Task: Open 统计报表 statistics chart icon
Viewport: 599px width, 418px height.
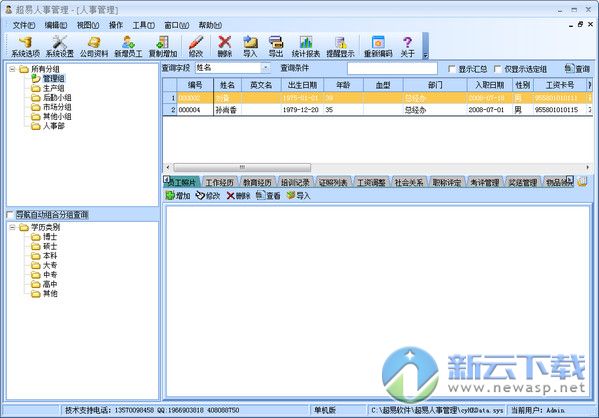Action: click(x=306, y=47)
